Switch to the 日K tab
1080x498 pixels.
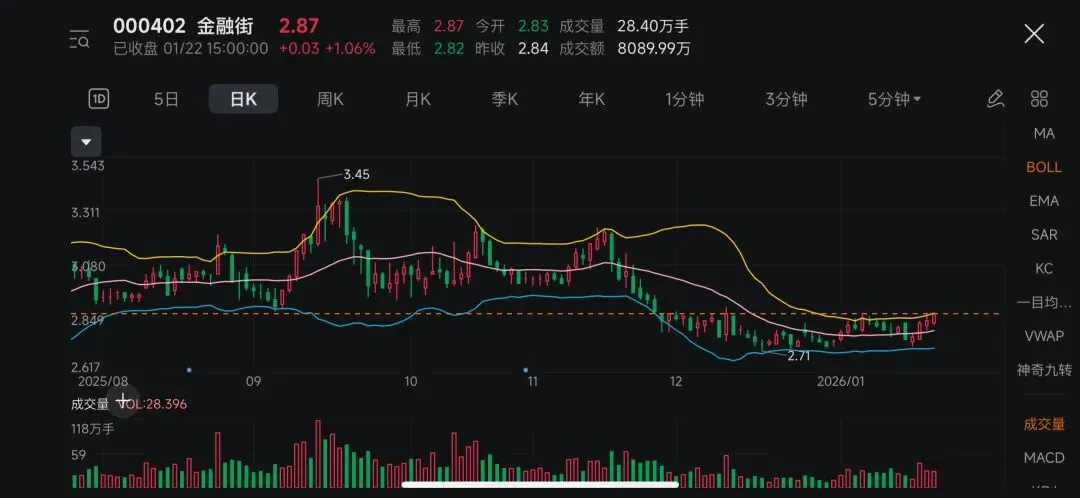click(243, 99)
